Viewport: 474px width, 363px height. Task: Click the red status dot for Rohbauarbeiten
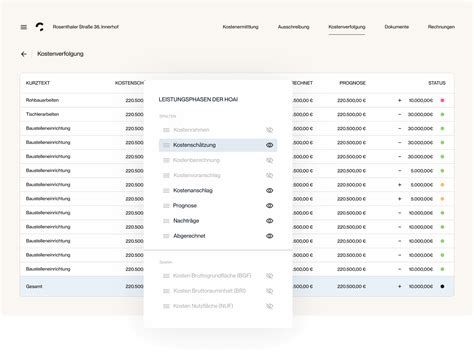tap(442, 100)
